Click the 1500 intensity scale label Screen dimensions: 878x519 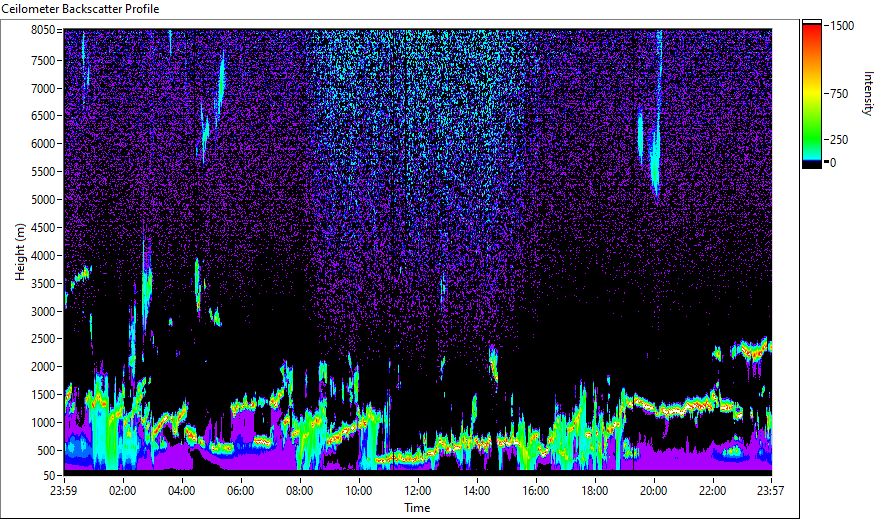click(x=842, y=26)
